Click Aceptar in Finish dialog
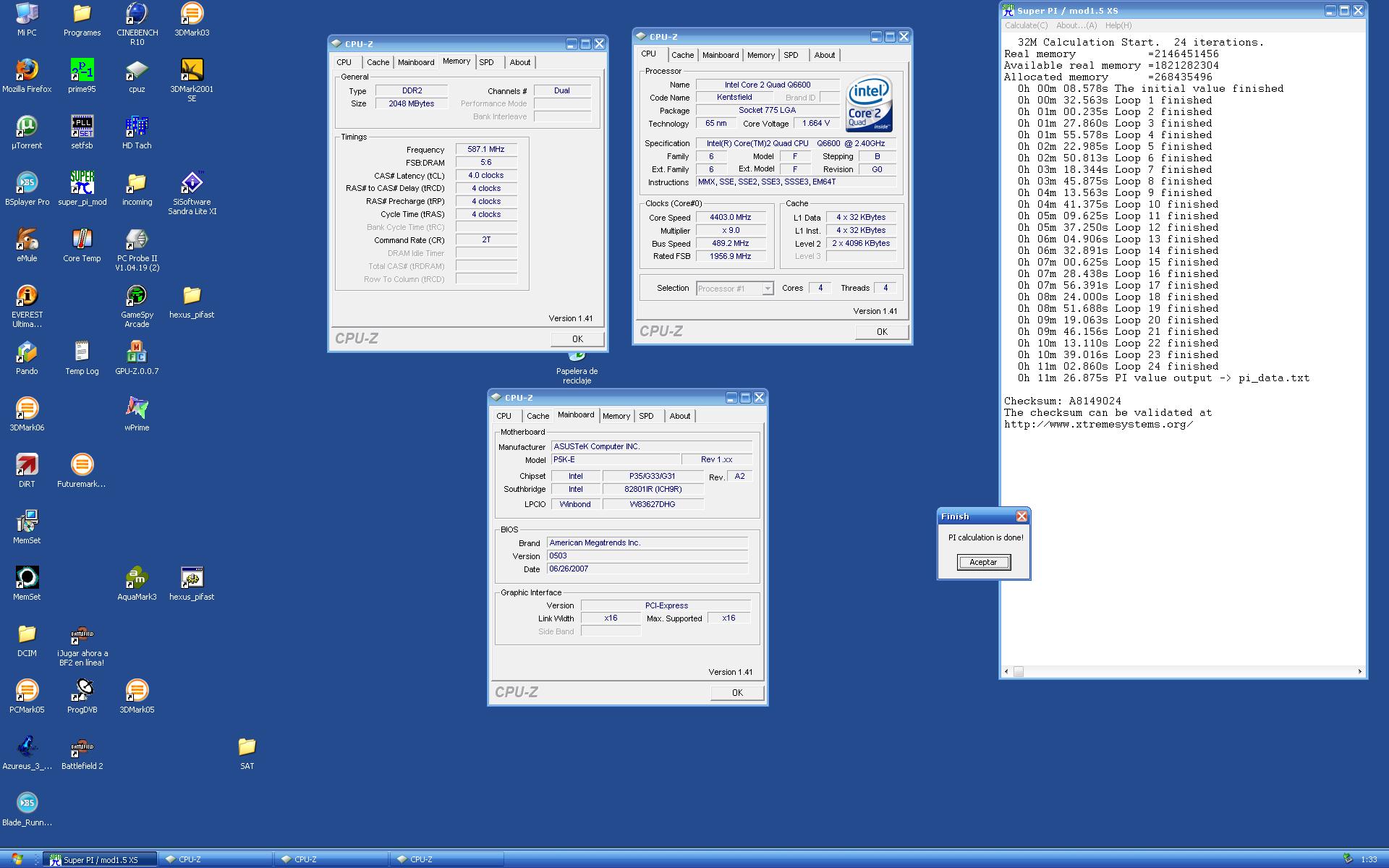Viewport: 1389px width, 868px height. coord(983,562)
